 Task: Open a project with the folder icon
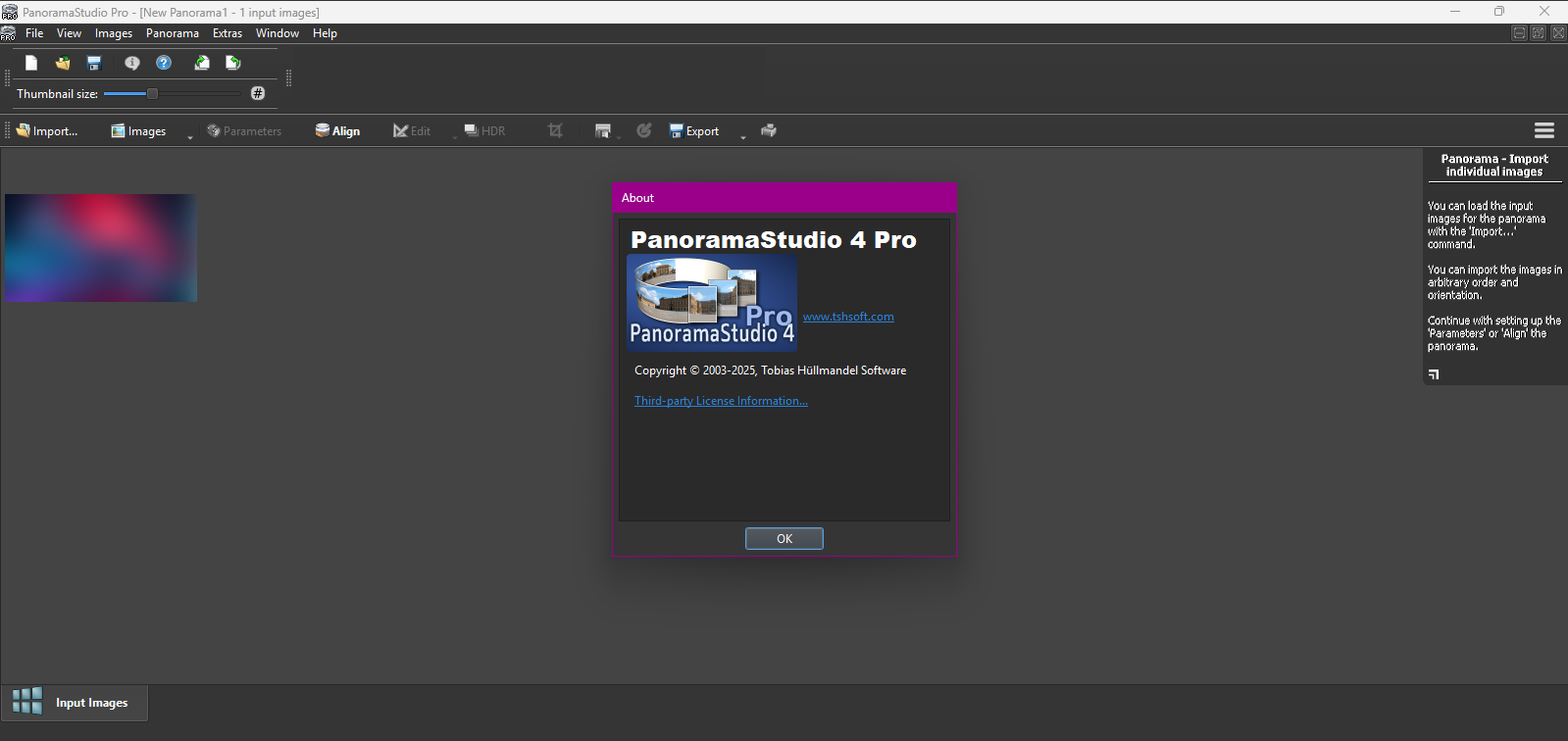[63, 63]
